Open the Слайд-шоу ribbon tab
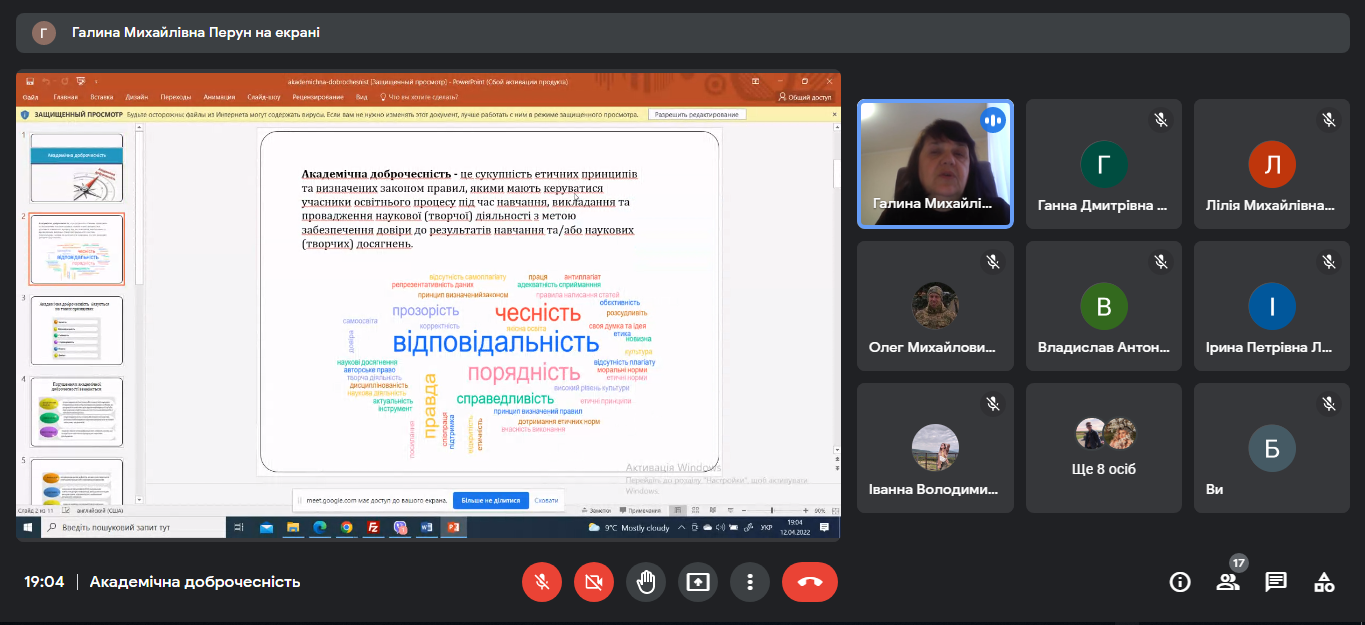This screenshot has height=625, width=1365. tap(264, 97)
